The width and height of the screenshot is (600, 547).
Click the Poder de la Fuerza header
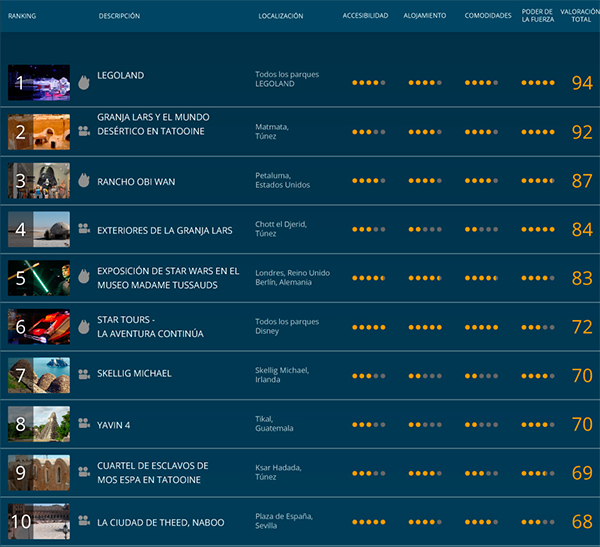click(x=537, y=16)
